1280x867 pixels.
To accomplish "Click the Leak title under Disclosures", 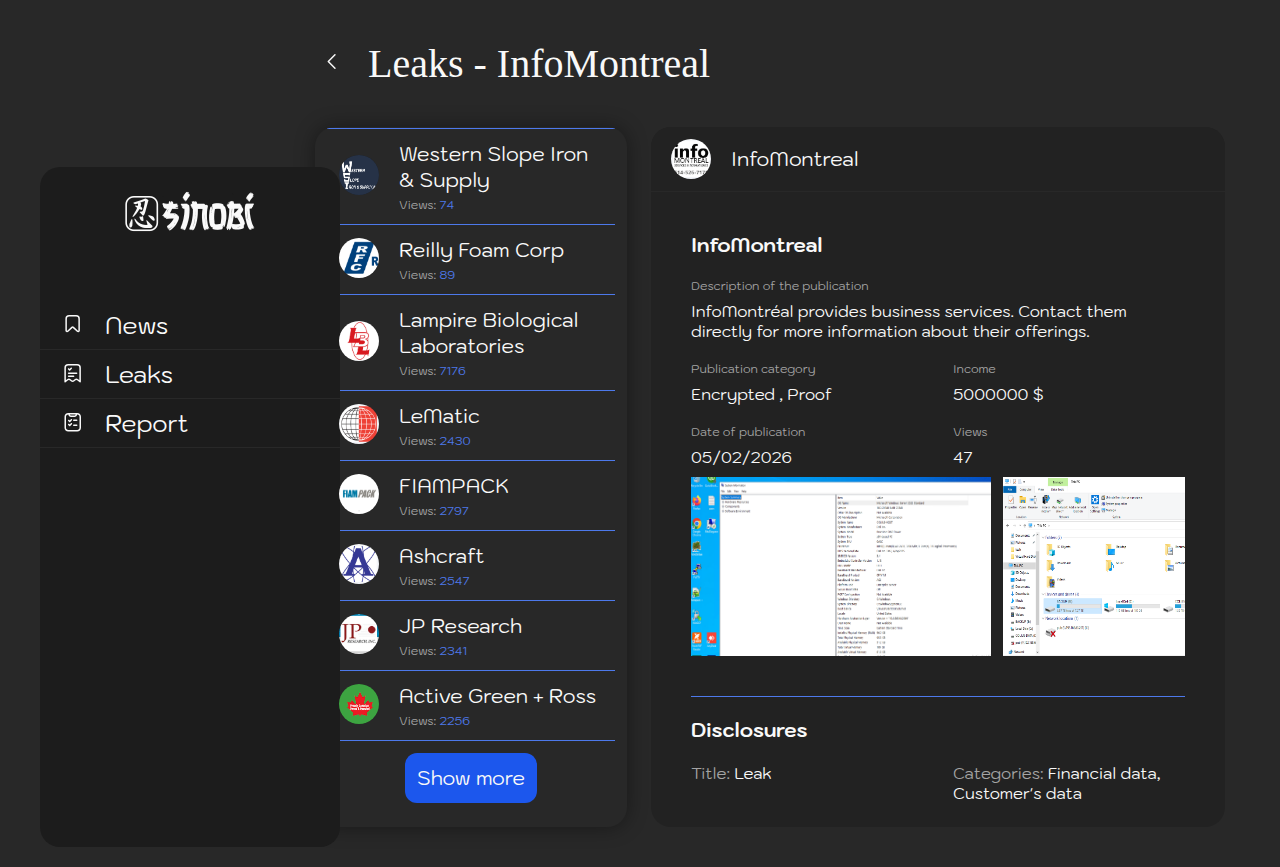I will click(x=752, y=773).
